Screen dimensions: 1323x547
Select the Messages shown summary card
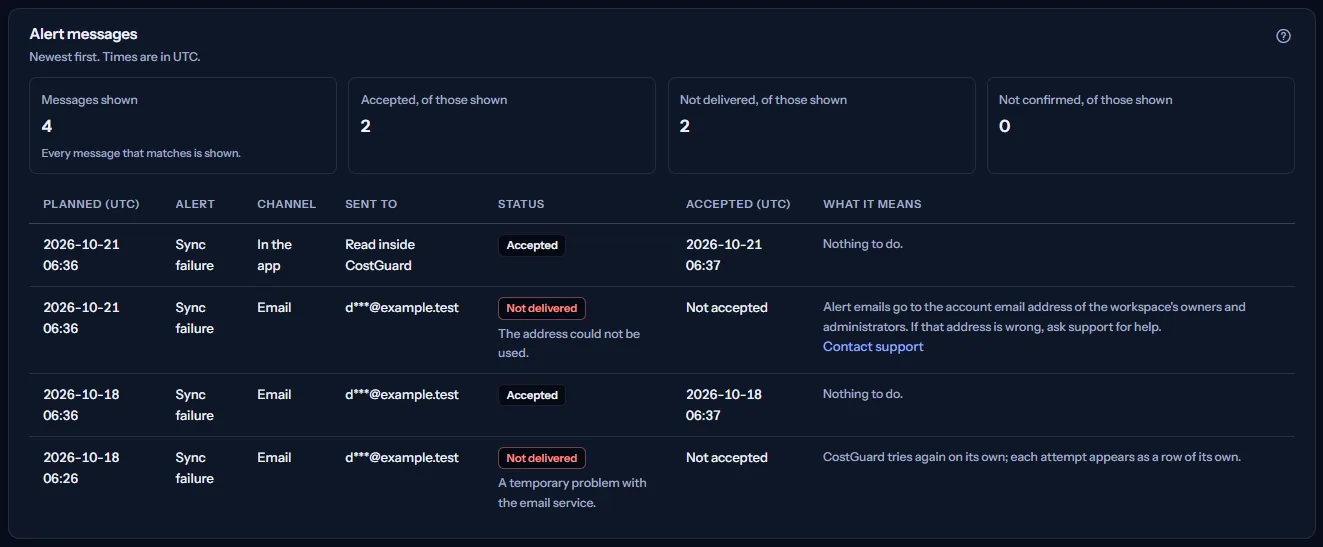tap(183, 126)
